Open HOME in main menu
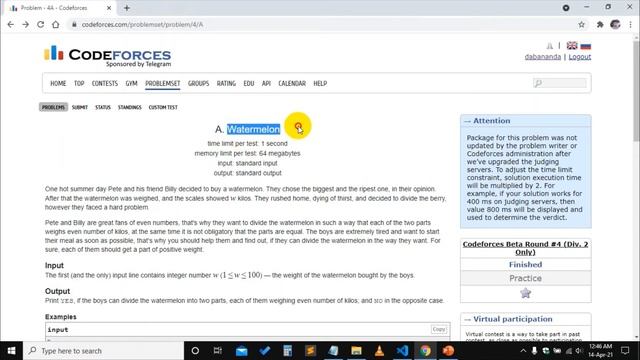 click(58, 83)
